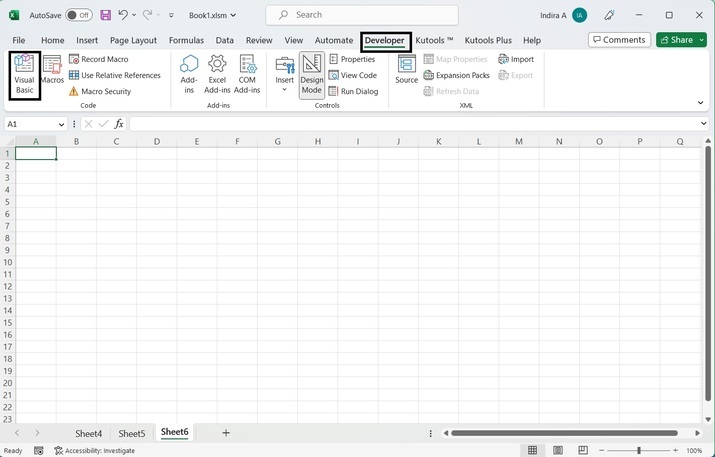Toggle Design Mode

tap(312, 74)
